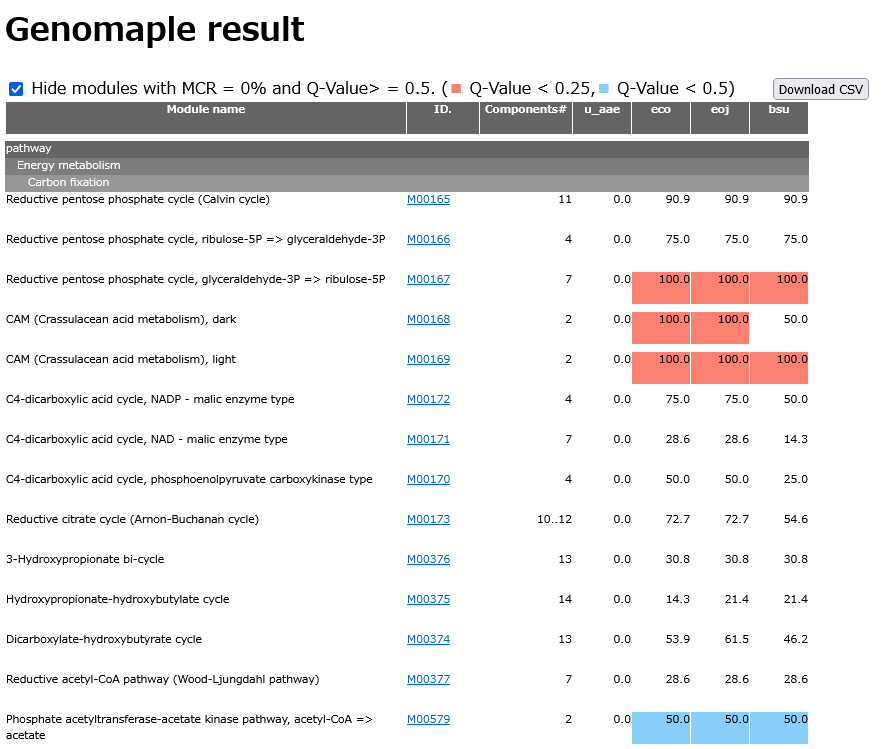
Task: Click the Module name column header
Action: pos(205,110)
